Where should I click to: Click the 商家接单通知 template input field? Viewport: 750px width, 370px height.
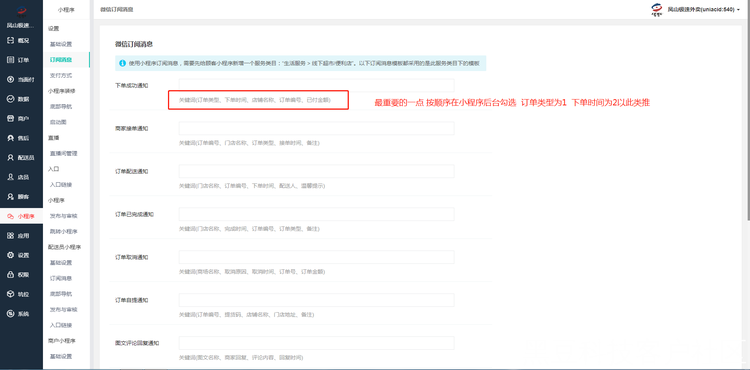[x=316, y=128]
